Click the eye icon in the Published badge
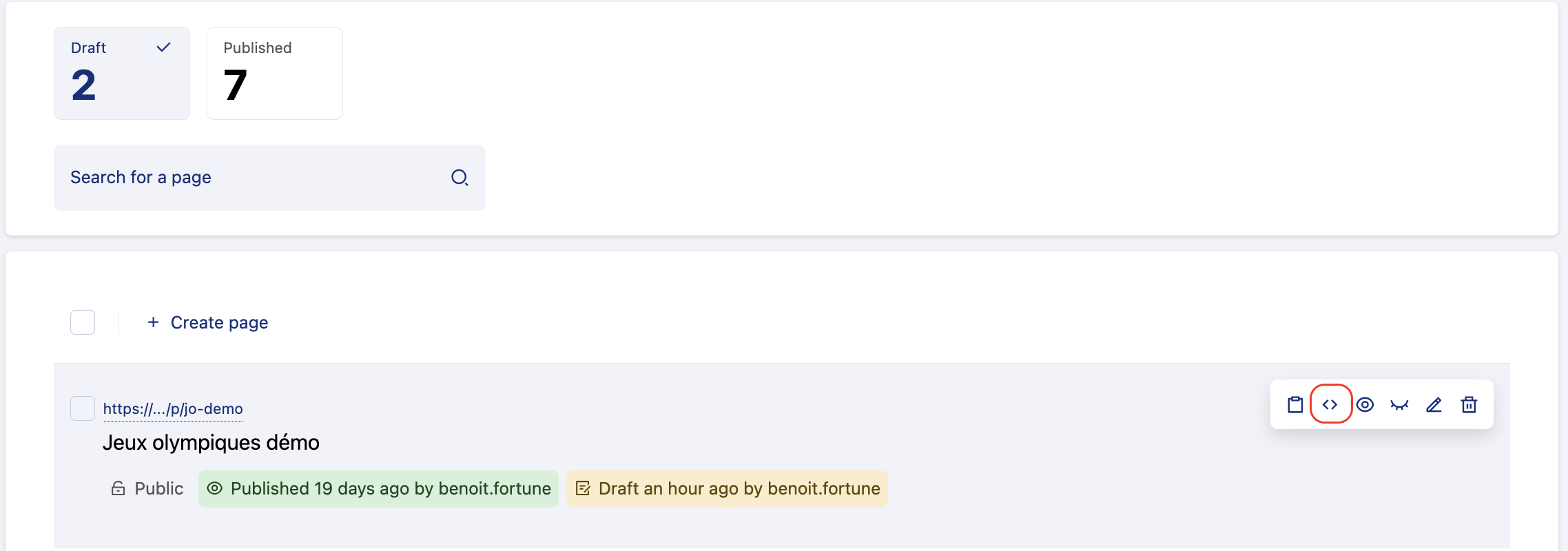 215,488
